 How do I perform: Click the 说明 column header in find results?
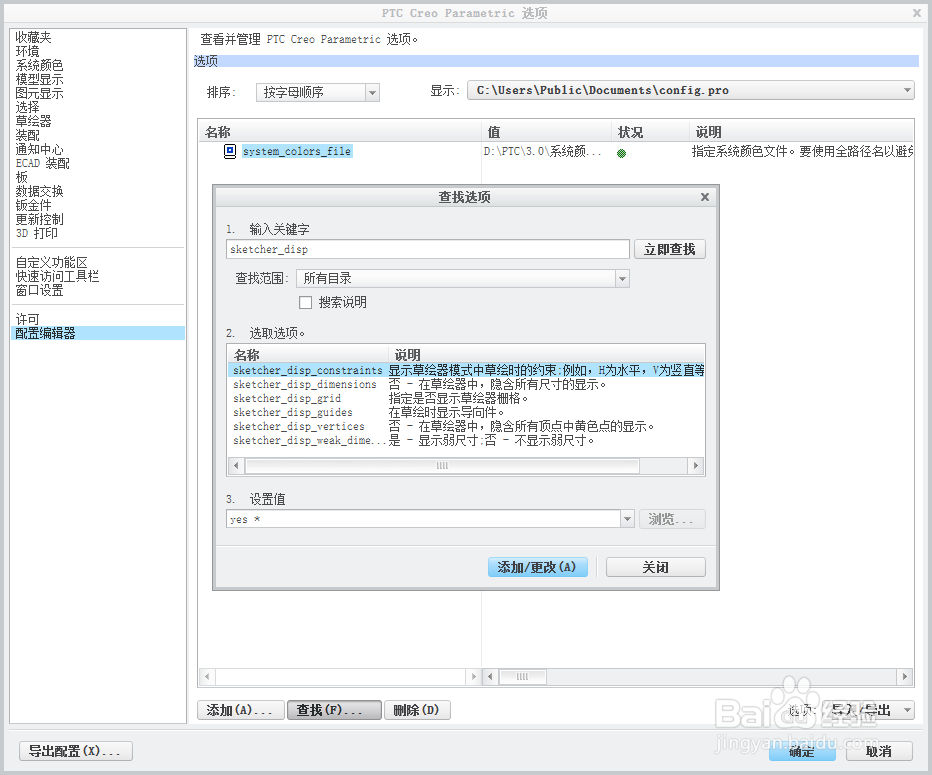coord(546,355)
